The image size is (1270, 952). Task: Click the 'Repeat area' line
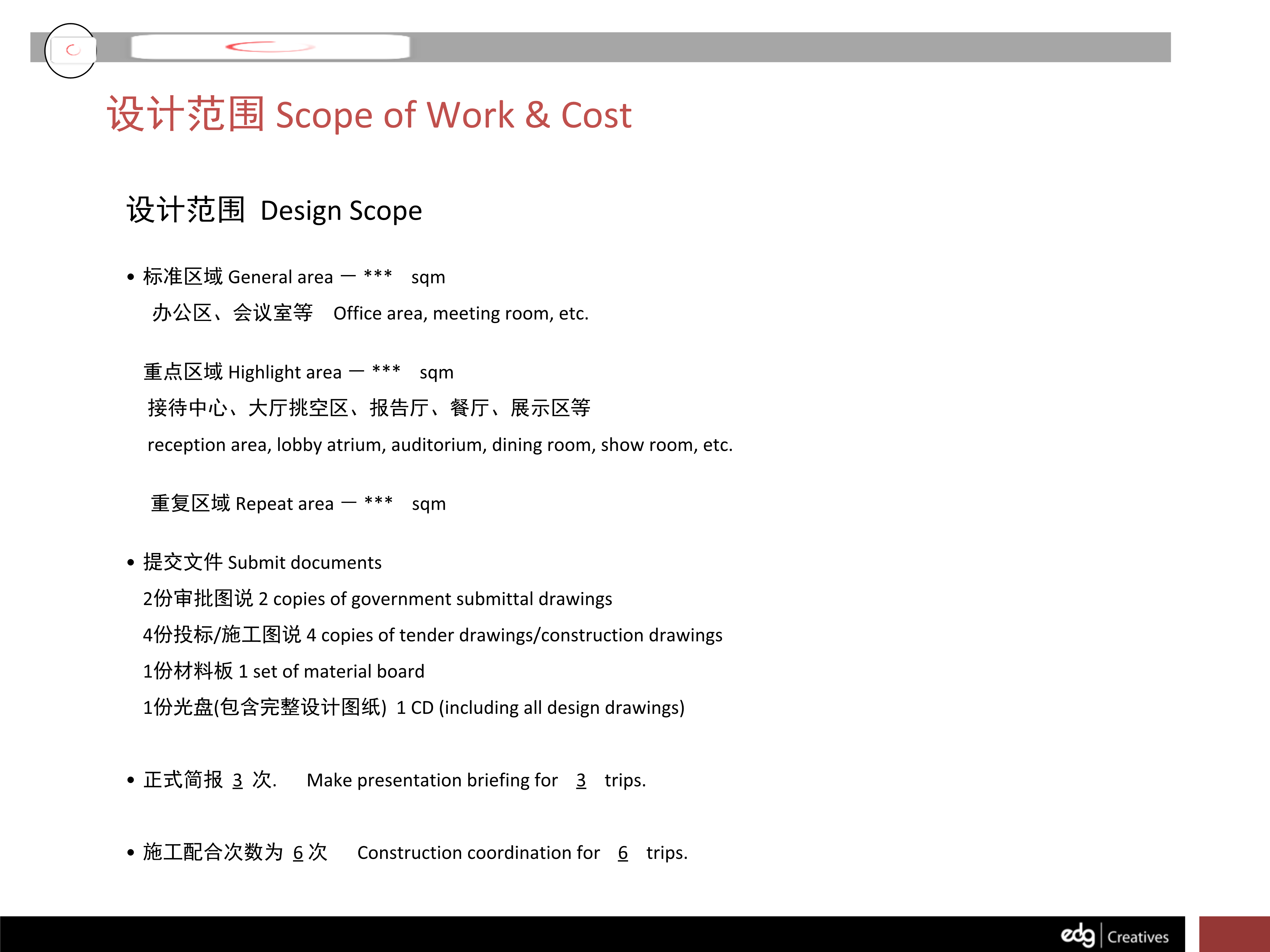[x=298, y=503]
